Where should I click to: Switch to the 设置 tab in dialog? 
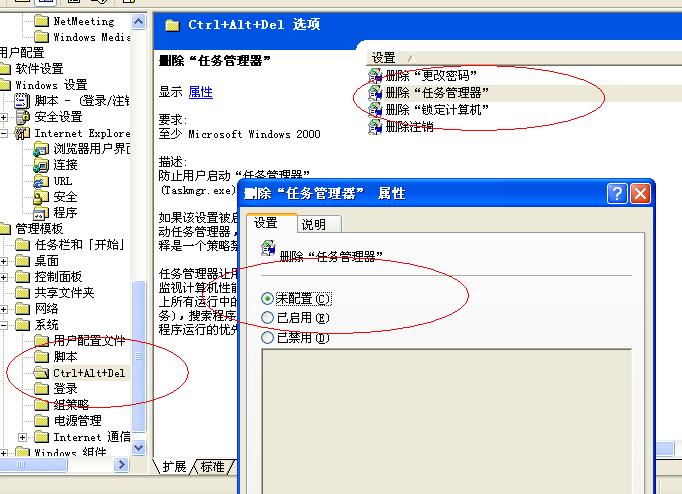pyautogui.click(x=272, y=223)
